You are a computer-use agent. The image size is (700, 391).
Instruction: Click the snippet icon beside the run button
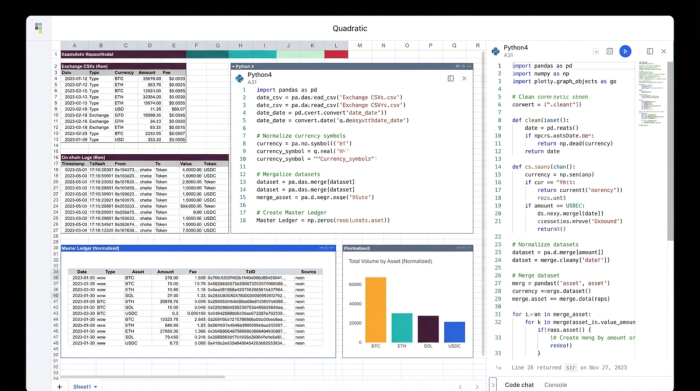[609, 51]
